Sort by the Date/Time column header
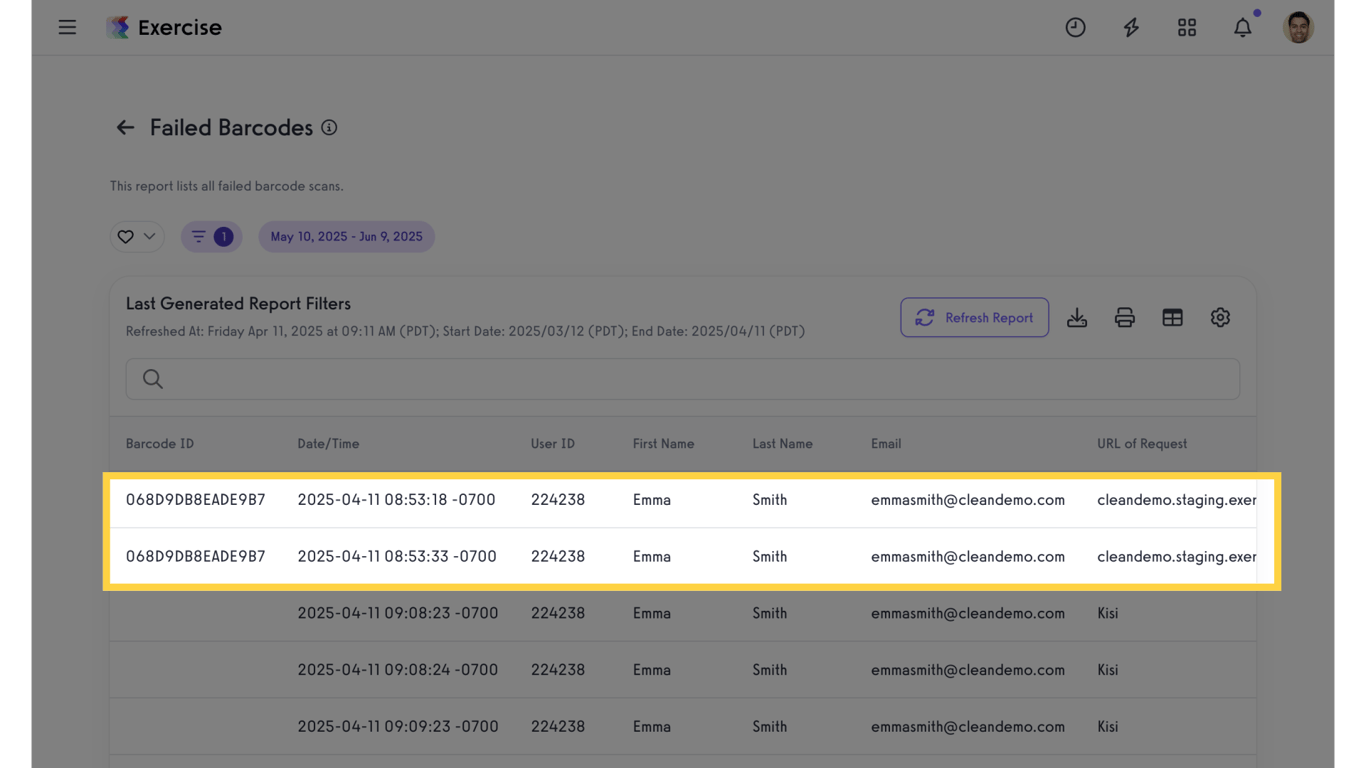The image size is (1366, 768). (x=328, y=444)
